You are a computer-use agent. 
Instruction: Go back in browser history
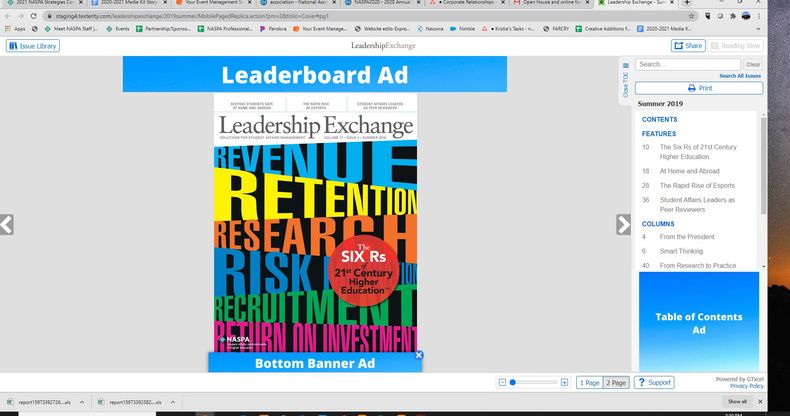pos(8,16)
